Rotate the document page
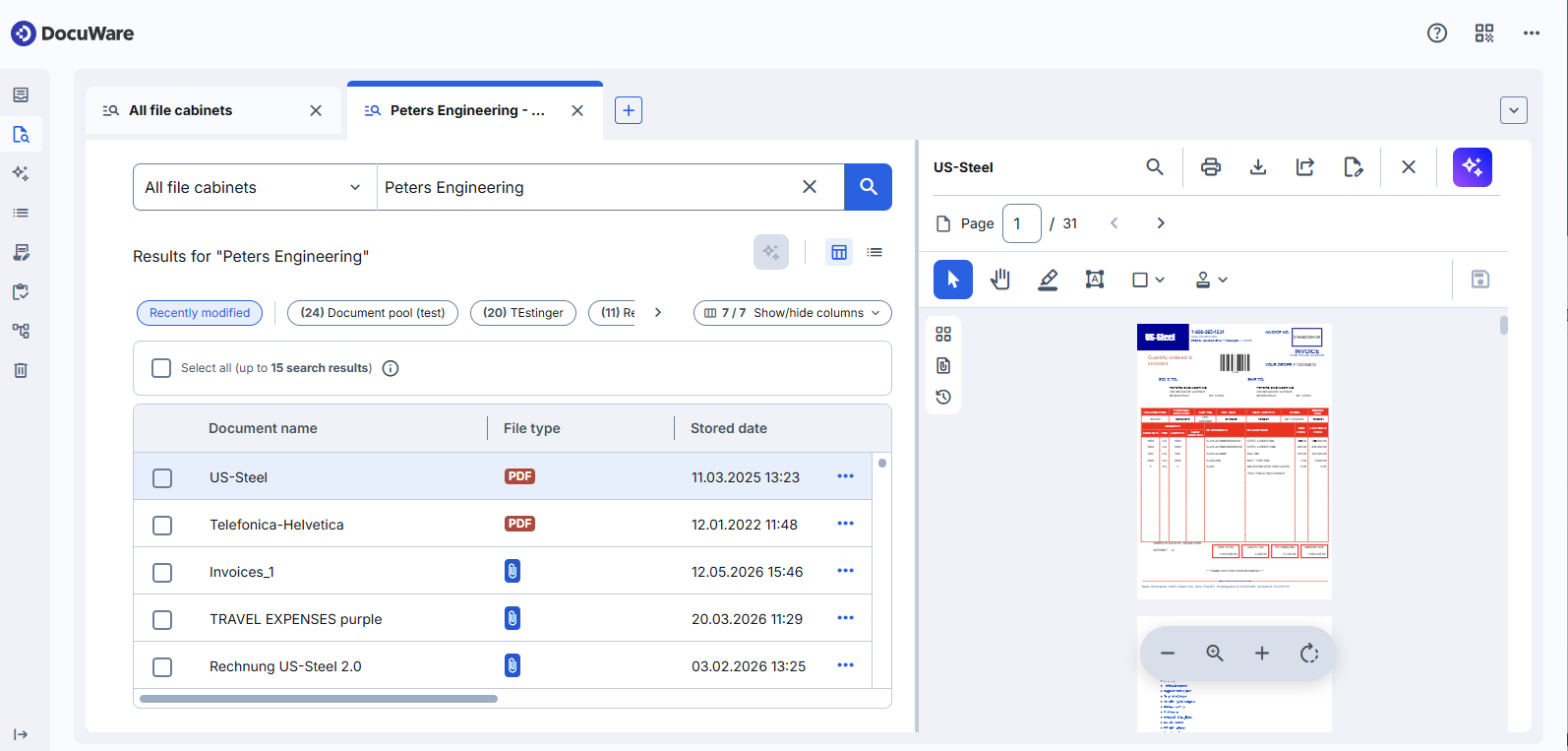The image size is (1568, 751). pos(1309,654)
